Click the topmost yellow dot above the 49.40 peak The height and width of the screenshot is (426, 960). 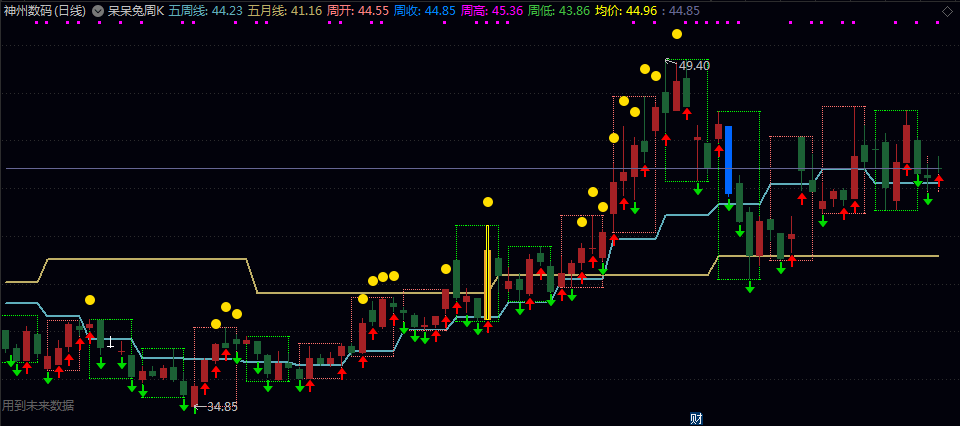677,34
